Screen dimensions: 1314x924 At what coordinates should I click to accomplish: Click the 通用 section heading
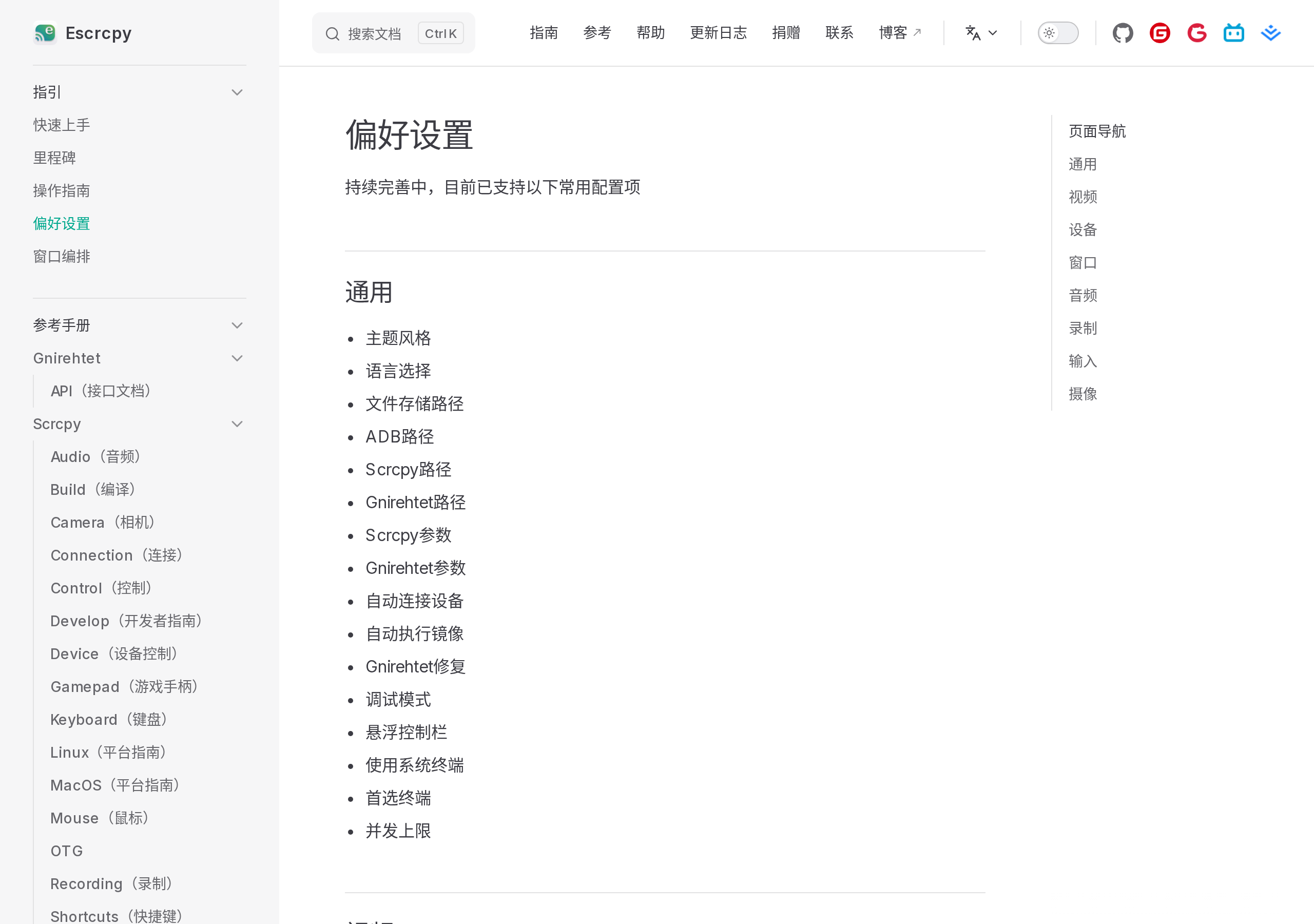coord(369,293)
